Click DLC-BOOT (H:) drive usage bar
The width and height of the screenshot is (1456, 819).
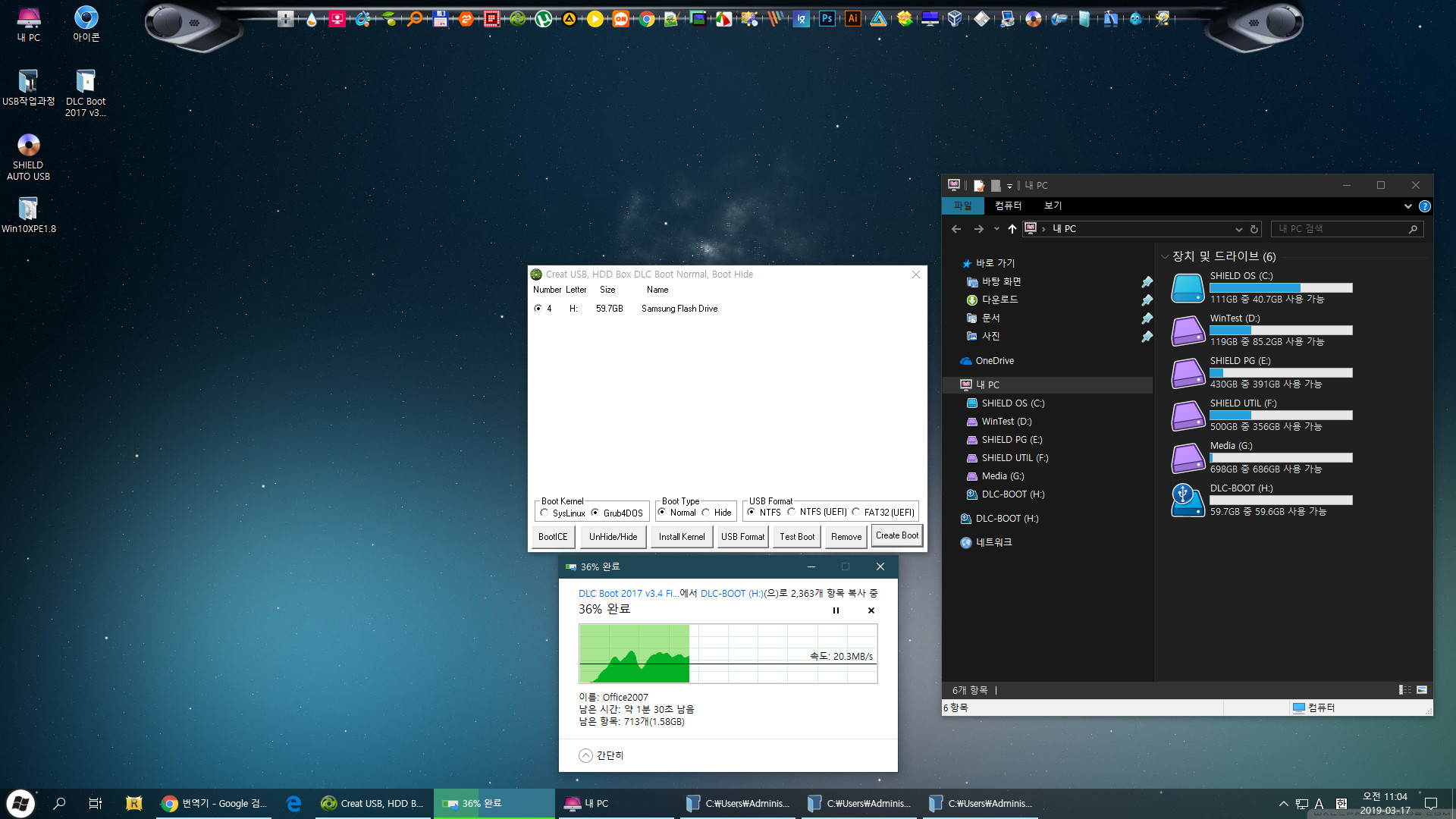coord(1281,500)
